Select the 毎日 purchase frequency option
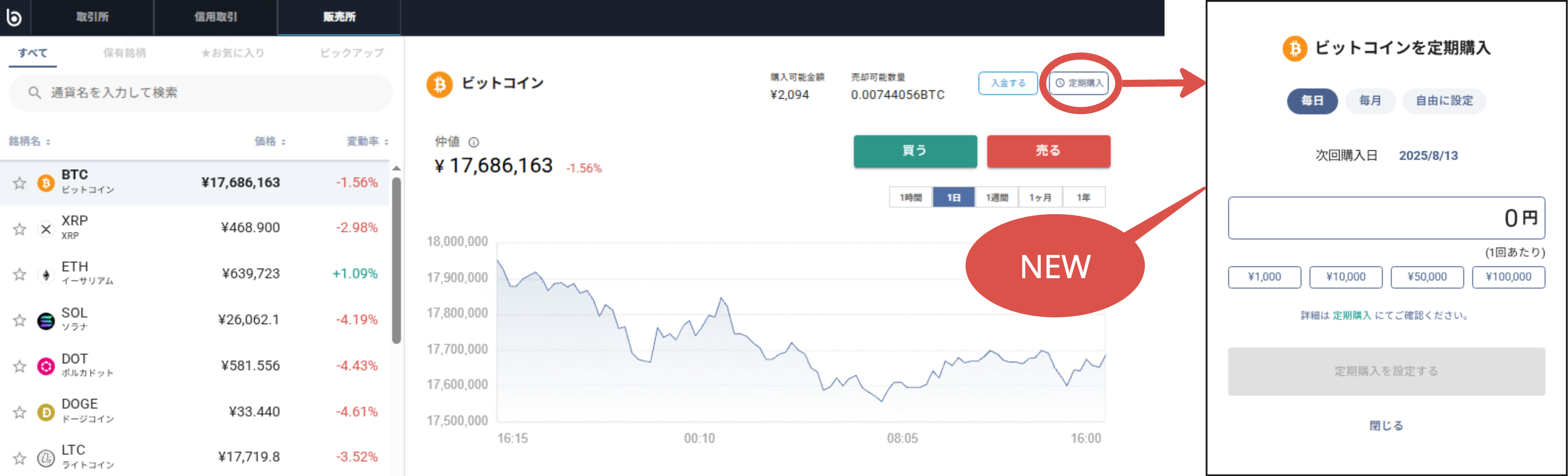The height and width of the screenshot is (476, 1568). tap(1312, 101)
